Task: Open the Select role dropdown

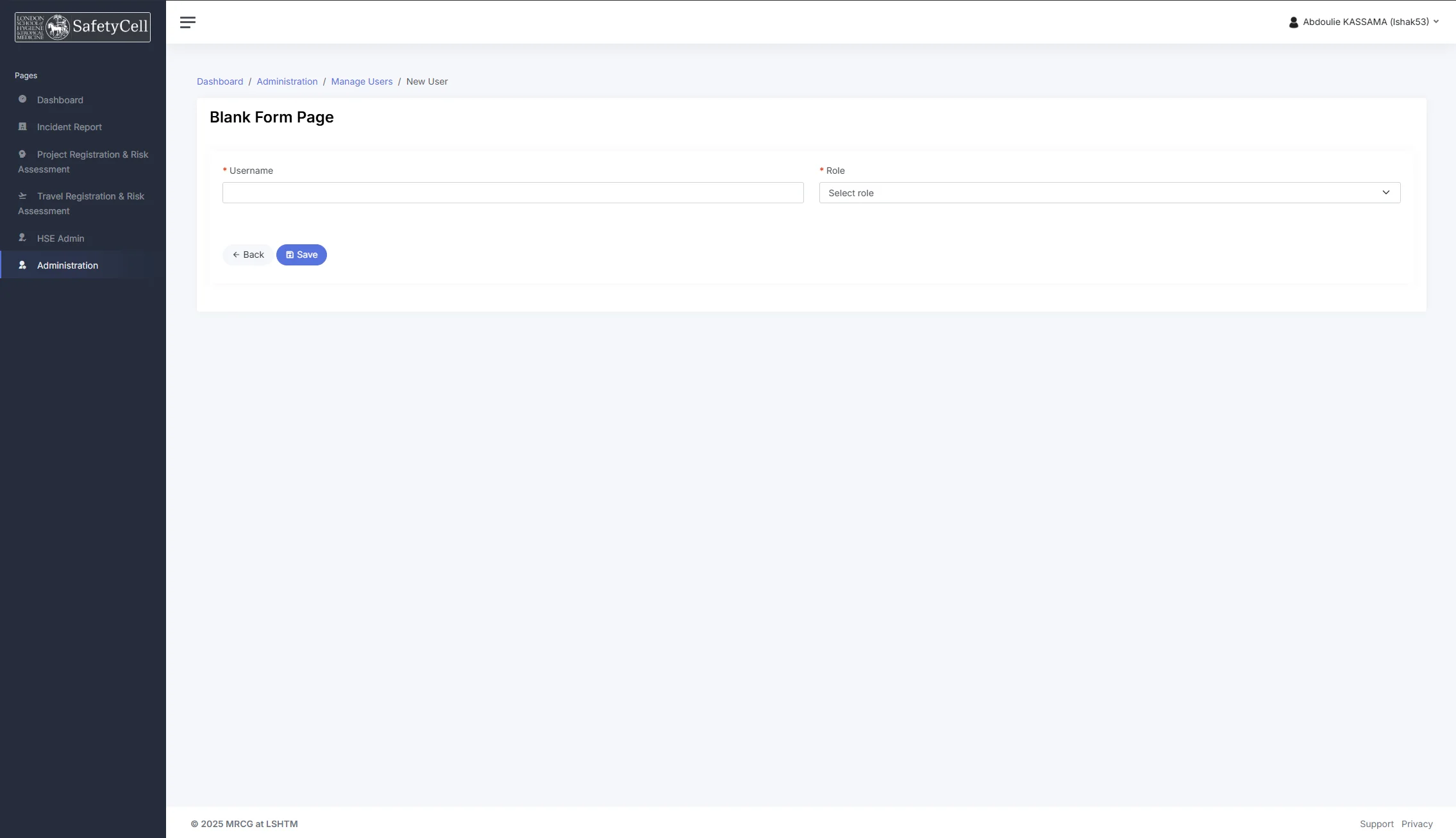Action: click(1109, 192)
